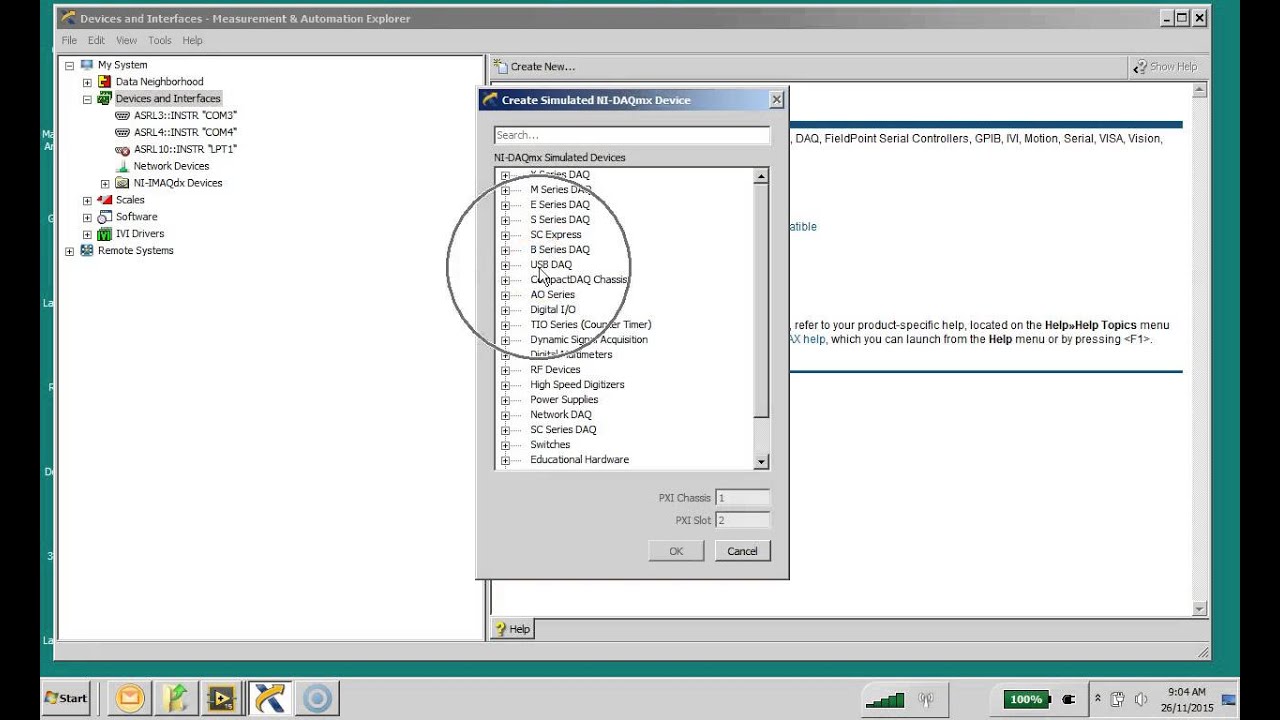Collapse the My System tree node

69,65
